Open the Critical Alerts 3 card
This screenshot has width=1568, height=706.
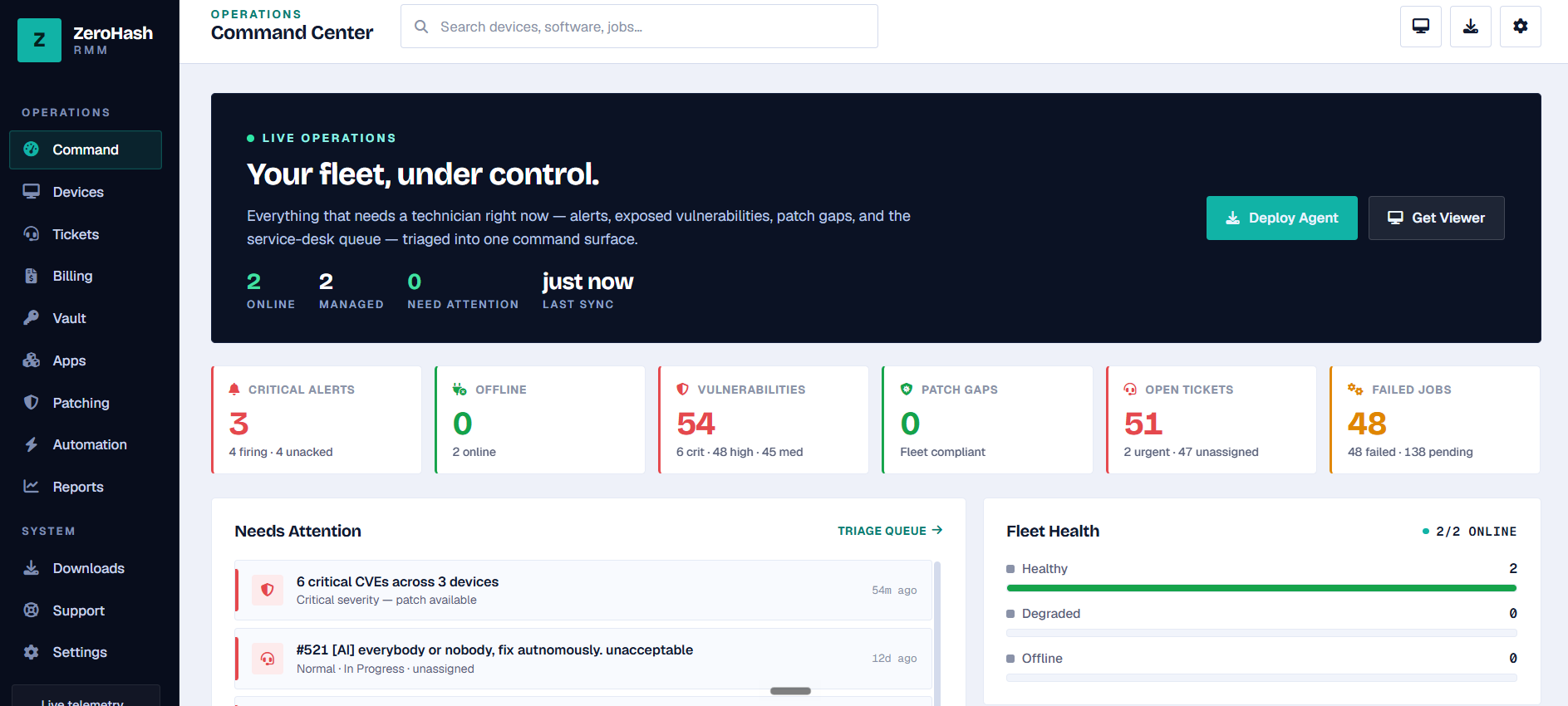316,420
